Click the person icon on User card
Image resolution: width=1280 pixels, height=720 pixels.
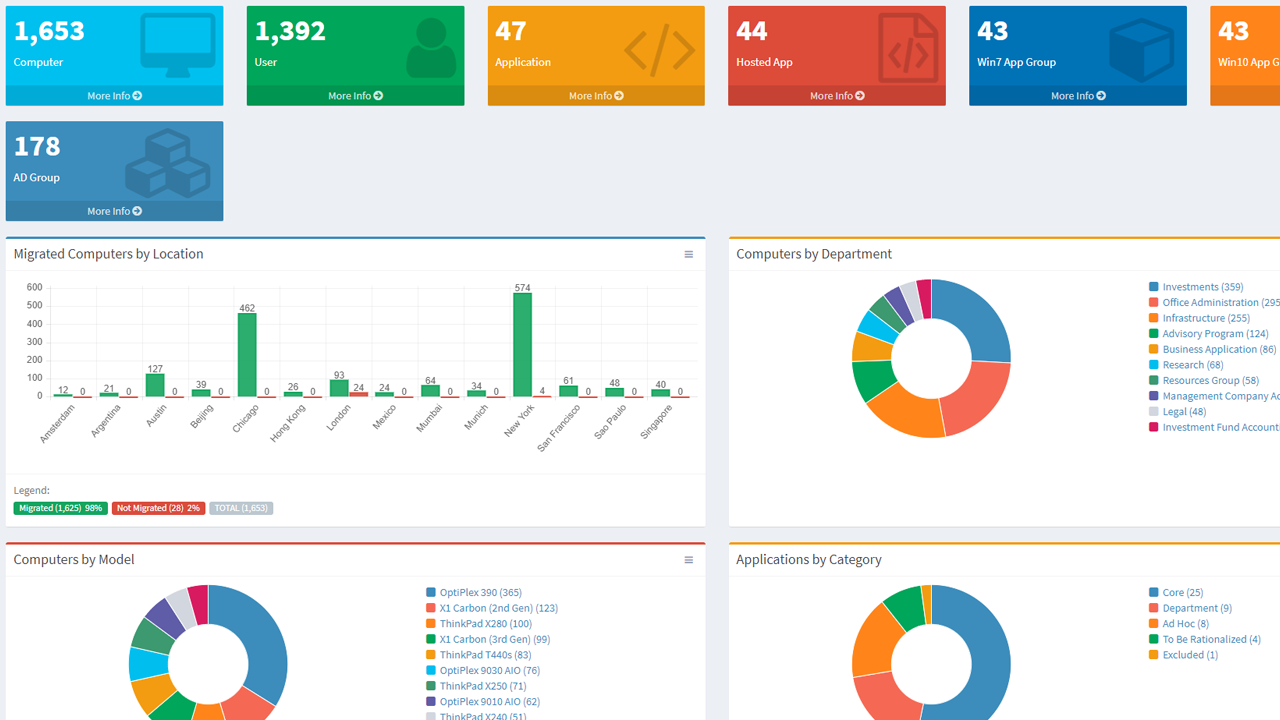pyautogui.click(x=431, y=47)
